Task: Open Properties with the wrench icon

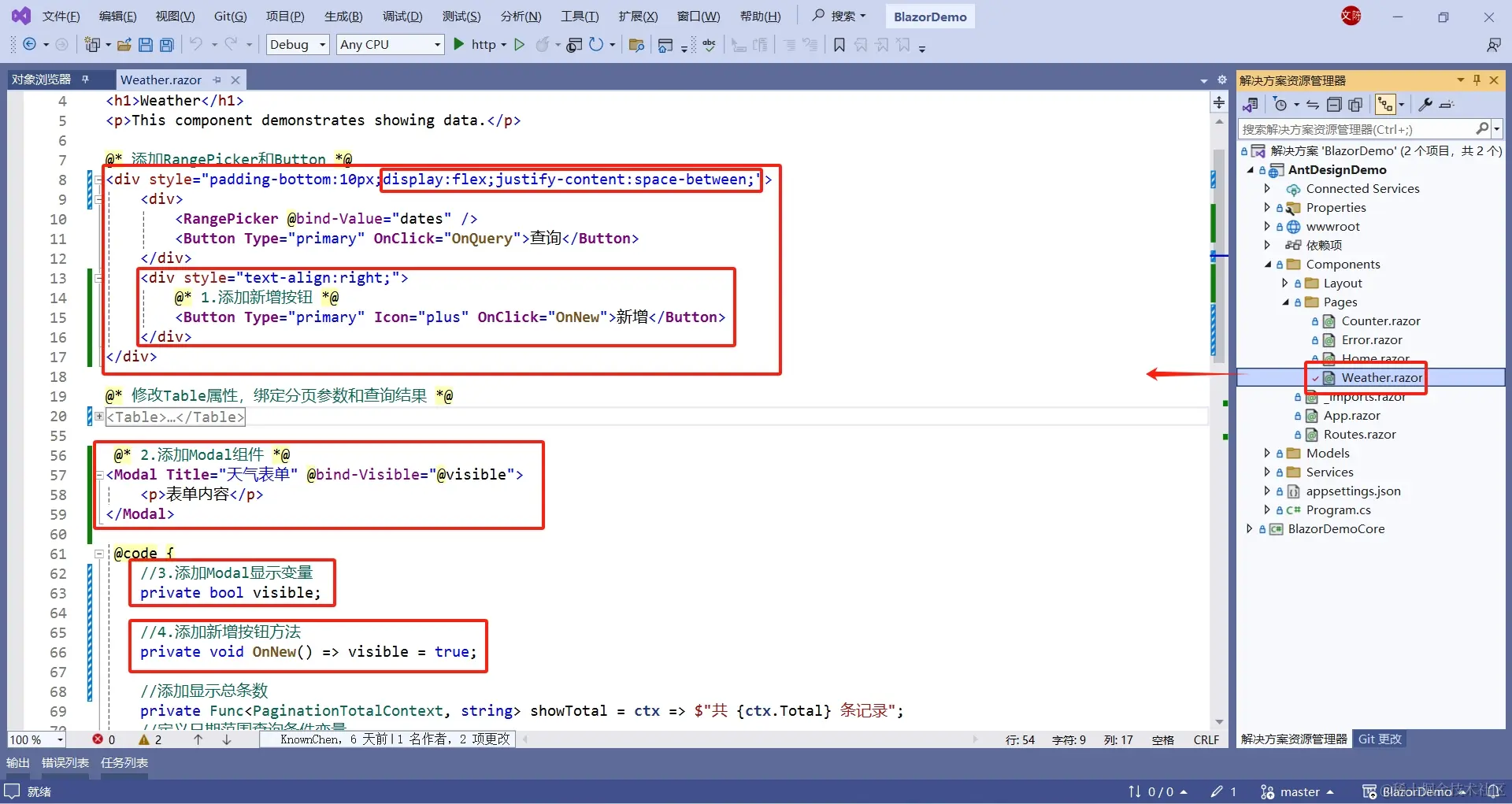Action: coord(1425,105)
